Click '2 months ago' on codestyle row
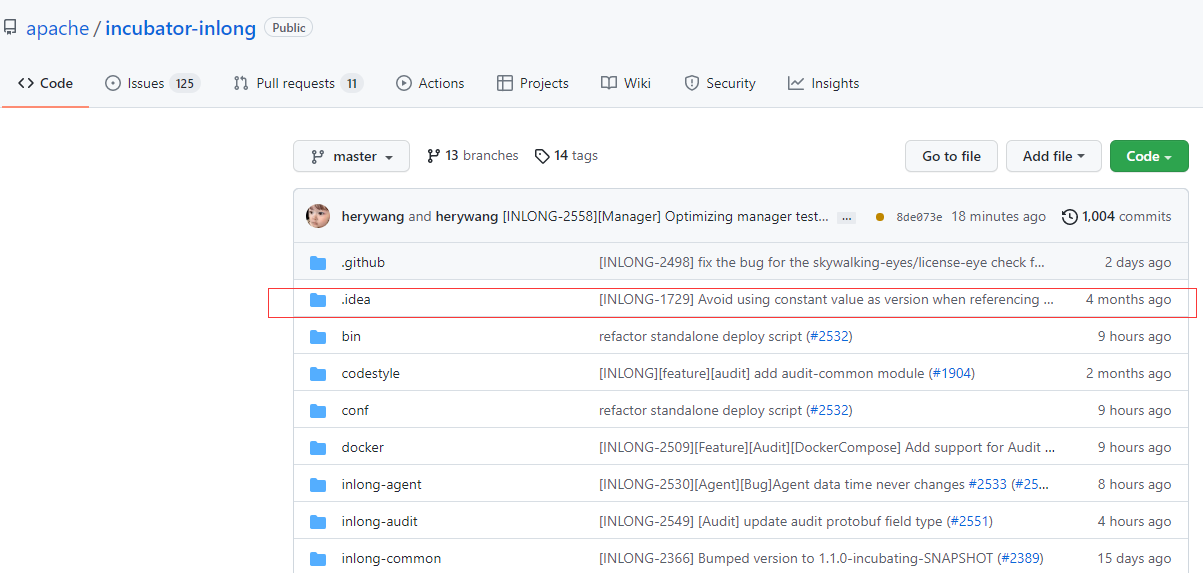 click(x=1128, y=374)
